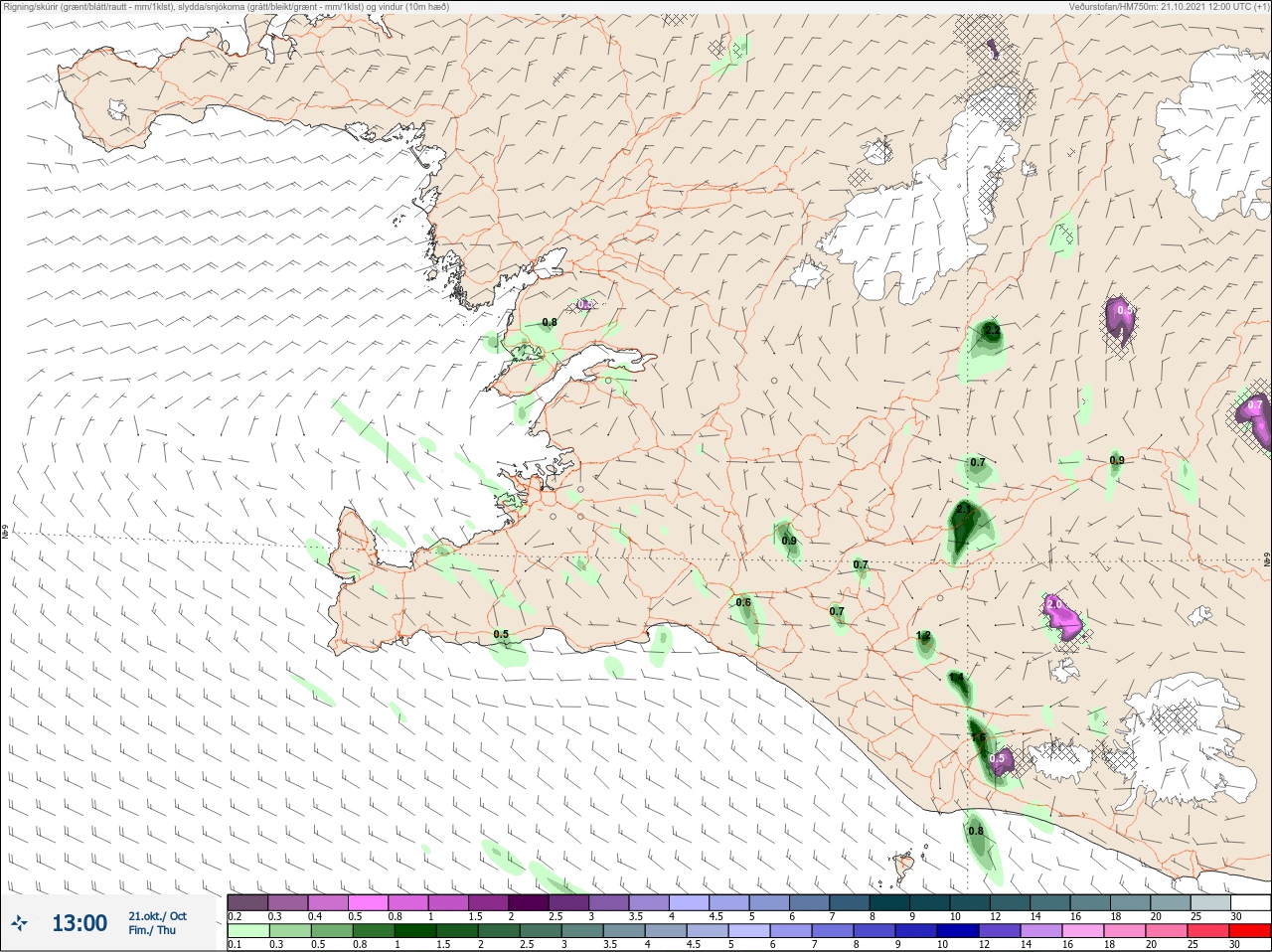Screen dimensions: 1272x952
Task: Select the periwinkle 4–4.5 snow legend swatch
Action: tap(689, 902)
